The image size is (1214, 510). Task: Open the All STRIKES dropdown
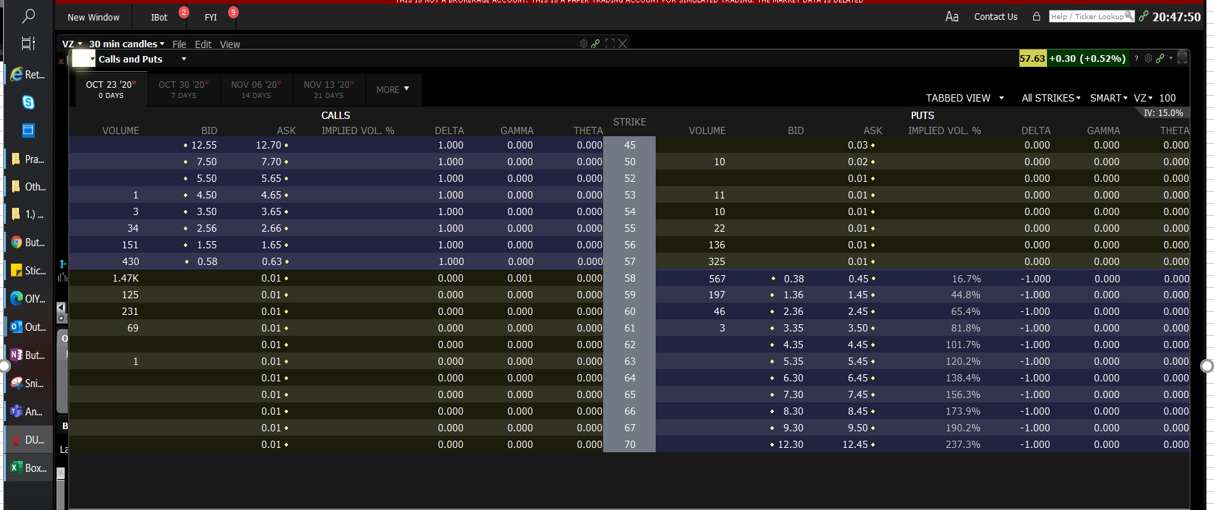(1050, 98)
